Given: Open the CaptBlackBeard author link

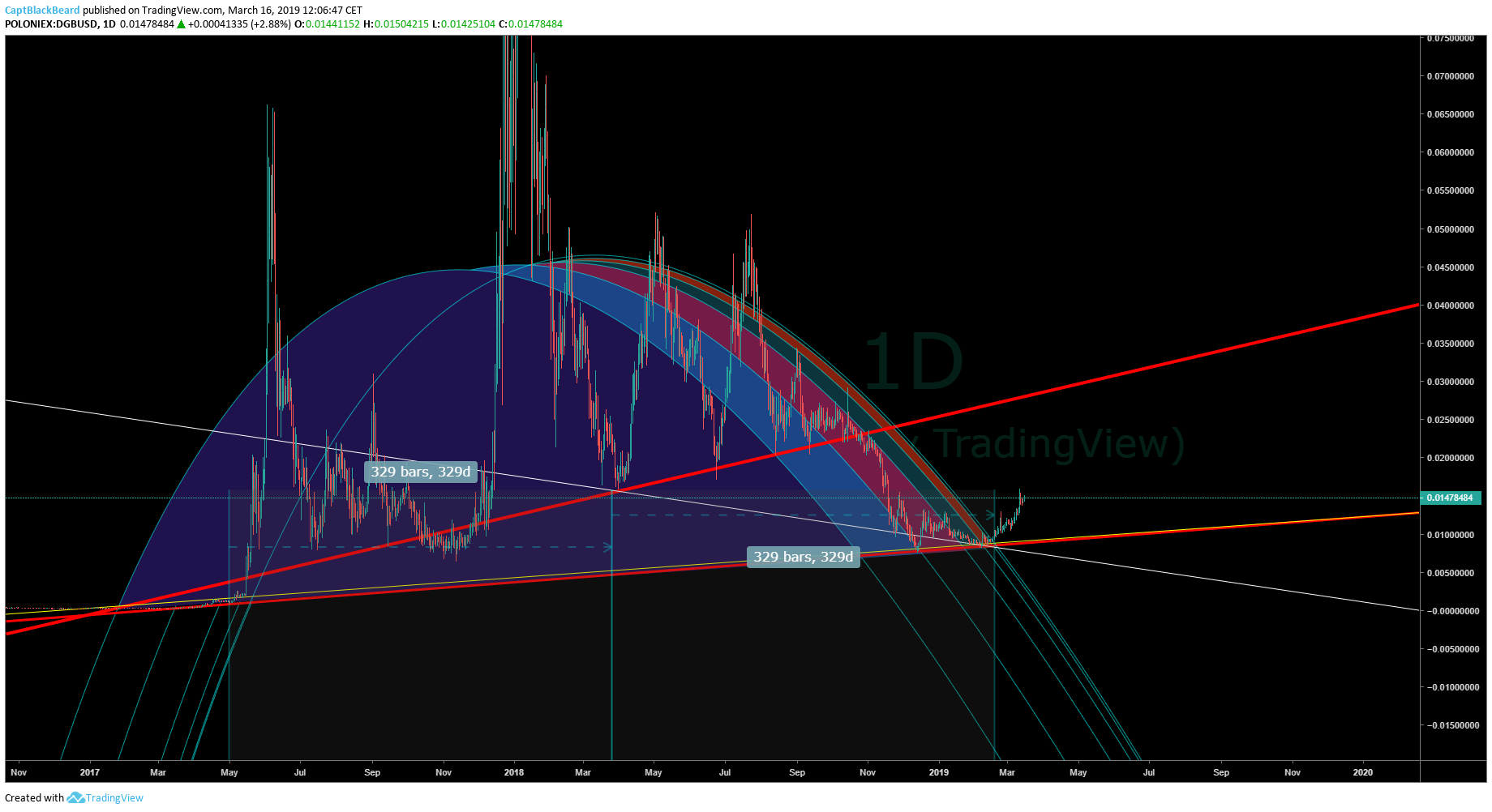Looking at the screenshot, I should (42, 11).
